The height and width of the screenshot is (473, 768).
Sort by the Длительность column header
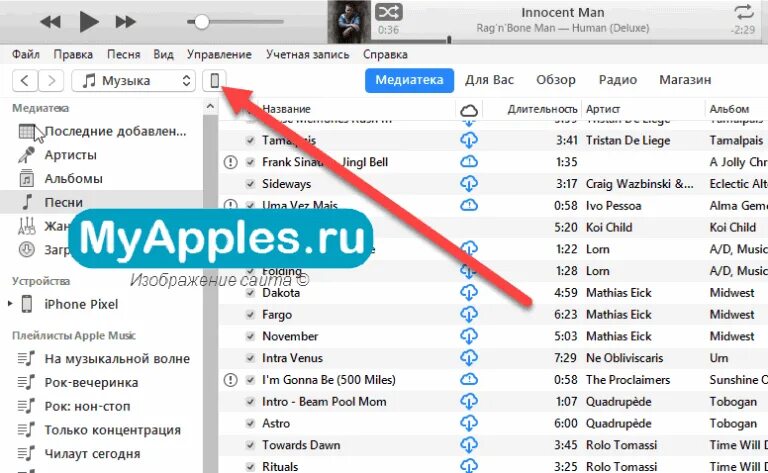(x=542, y=109)
